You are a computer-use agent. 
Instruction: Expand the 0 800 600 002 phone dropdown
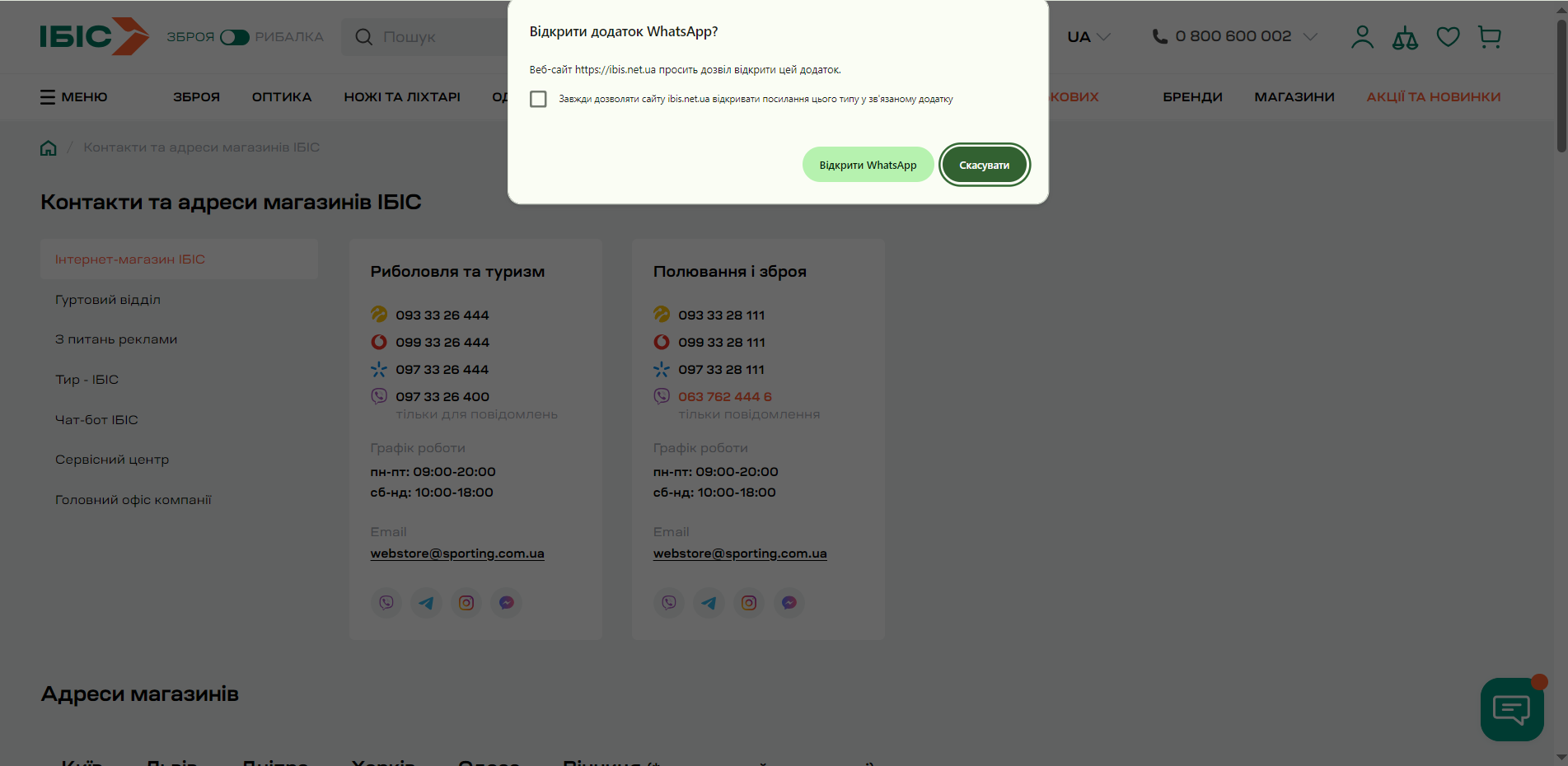tap(1310, 36)
